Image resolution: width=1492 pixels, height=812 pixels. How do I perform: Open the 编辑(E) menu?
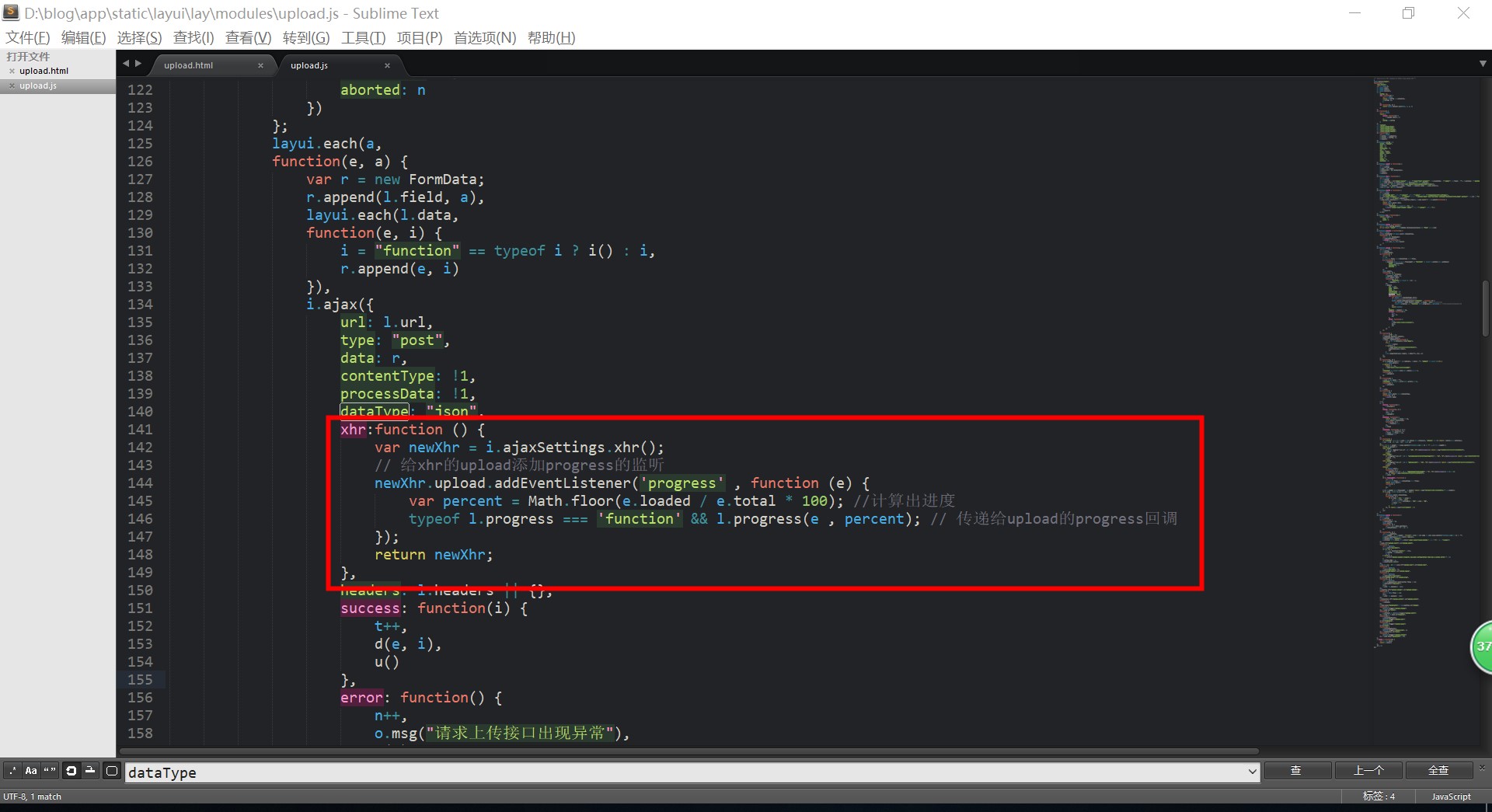83,38
